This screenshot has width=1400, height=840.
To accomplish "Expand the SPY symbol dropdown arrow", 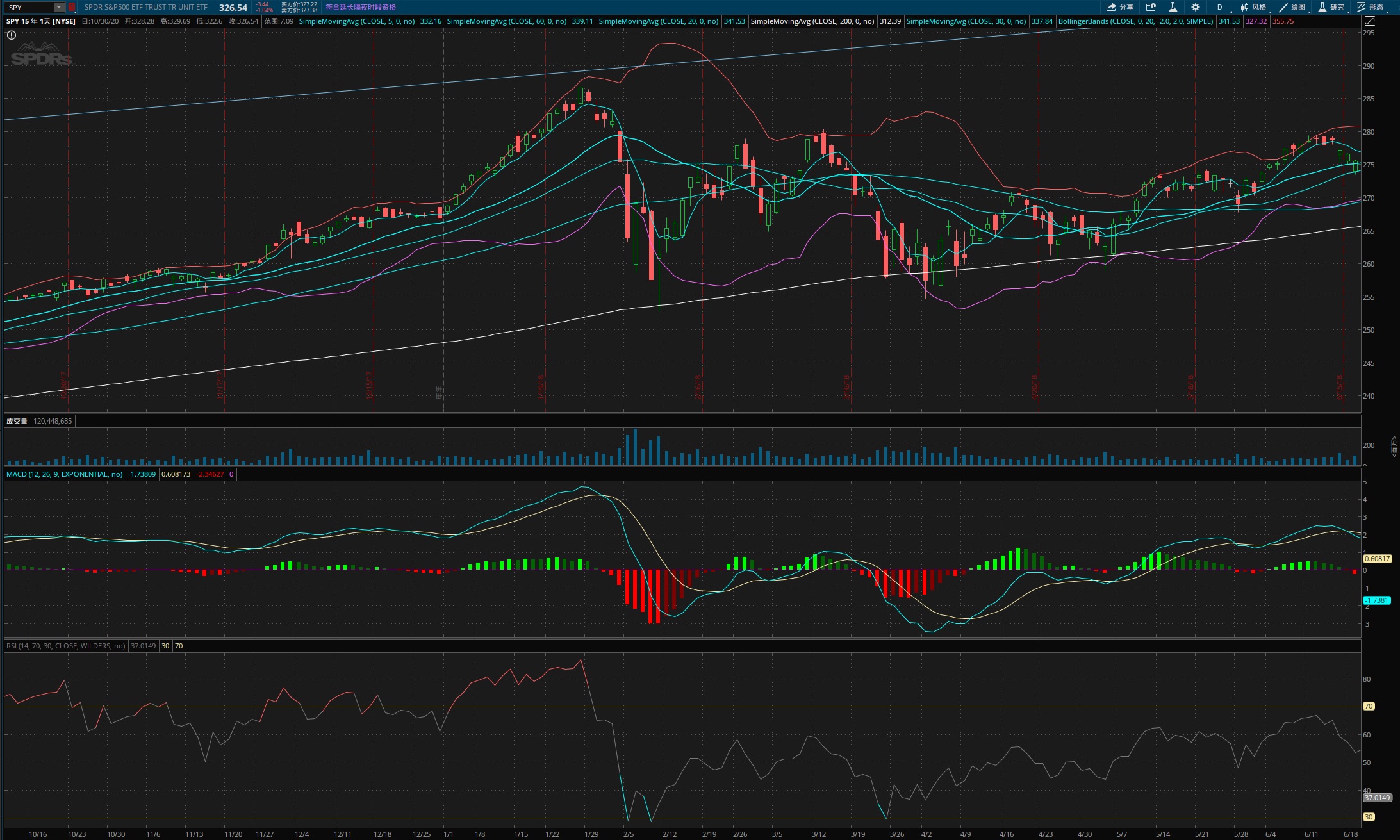I will [59, 7].
